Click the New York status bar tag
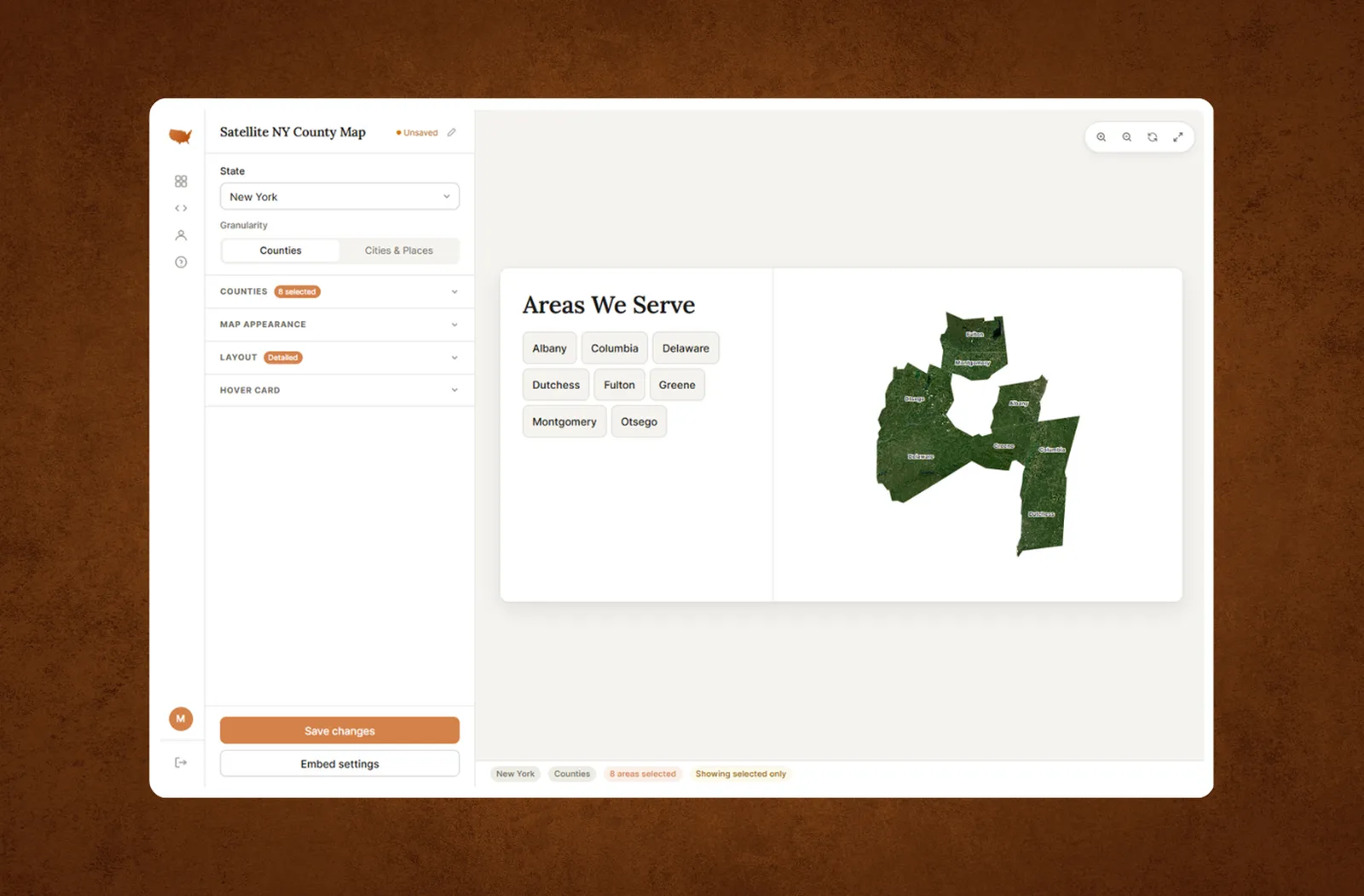 tap(516, 774)
